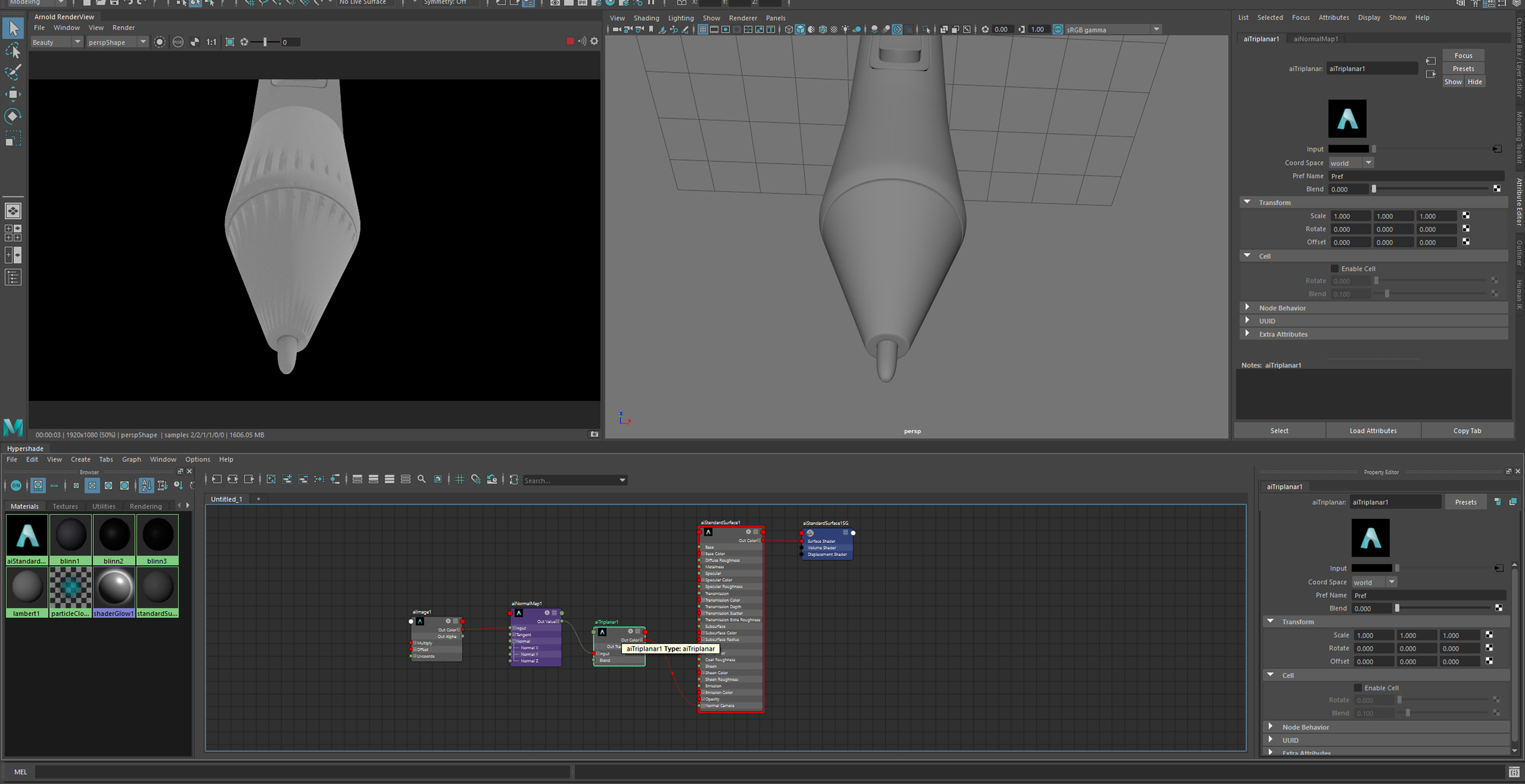Image resolution: width=1525 pixels, height=784 pixels.
Task: Click Hypershade magnifier search icon
Action: [x=422, y=480]
